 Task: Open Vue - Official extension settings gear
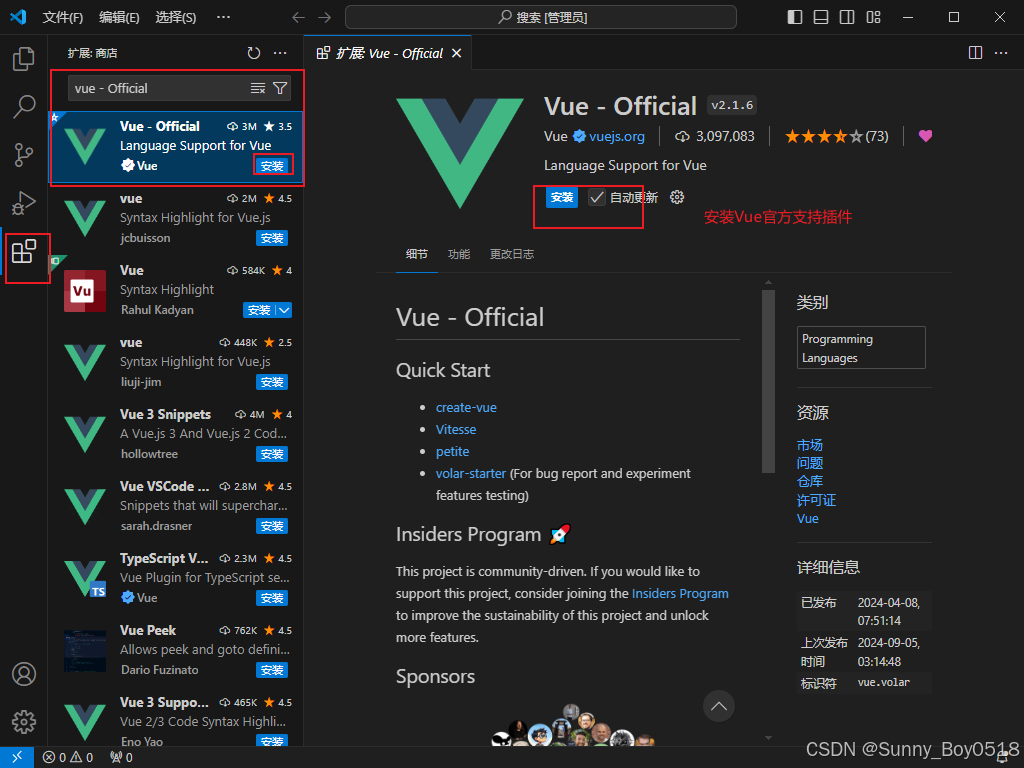pyautogui.click(x=677, y=197)
